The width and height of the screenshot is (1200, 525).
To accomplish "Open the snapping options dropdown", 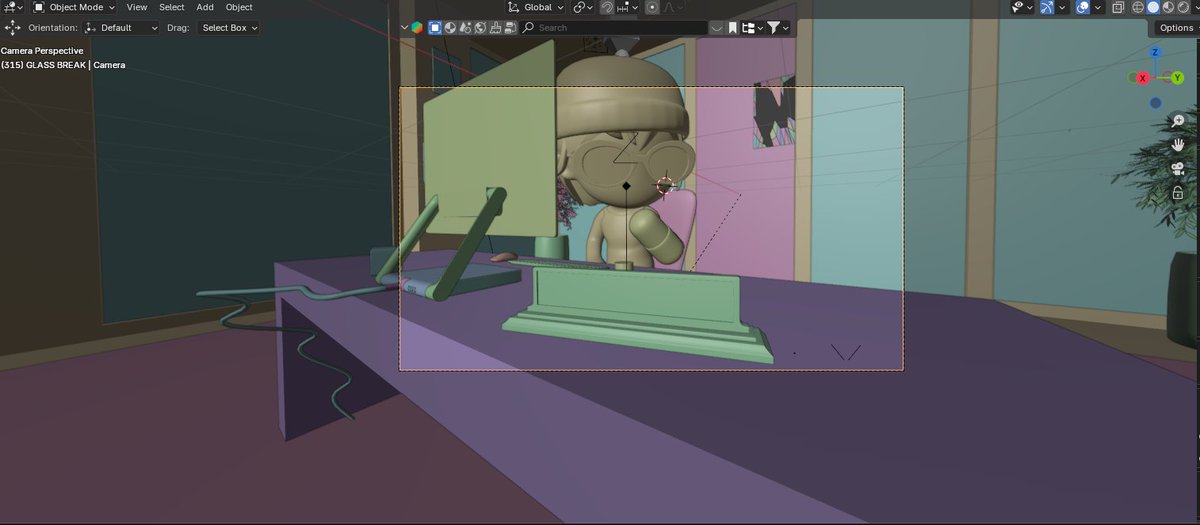I will point(628,7).
